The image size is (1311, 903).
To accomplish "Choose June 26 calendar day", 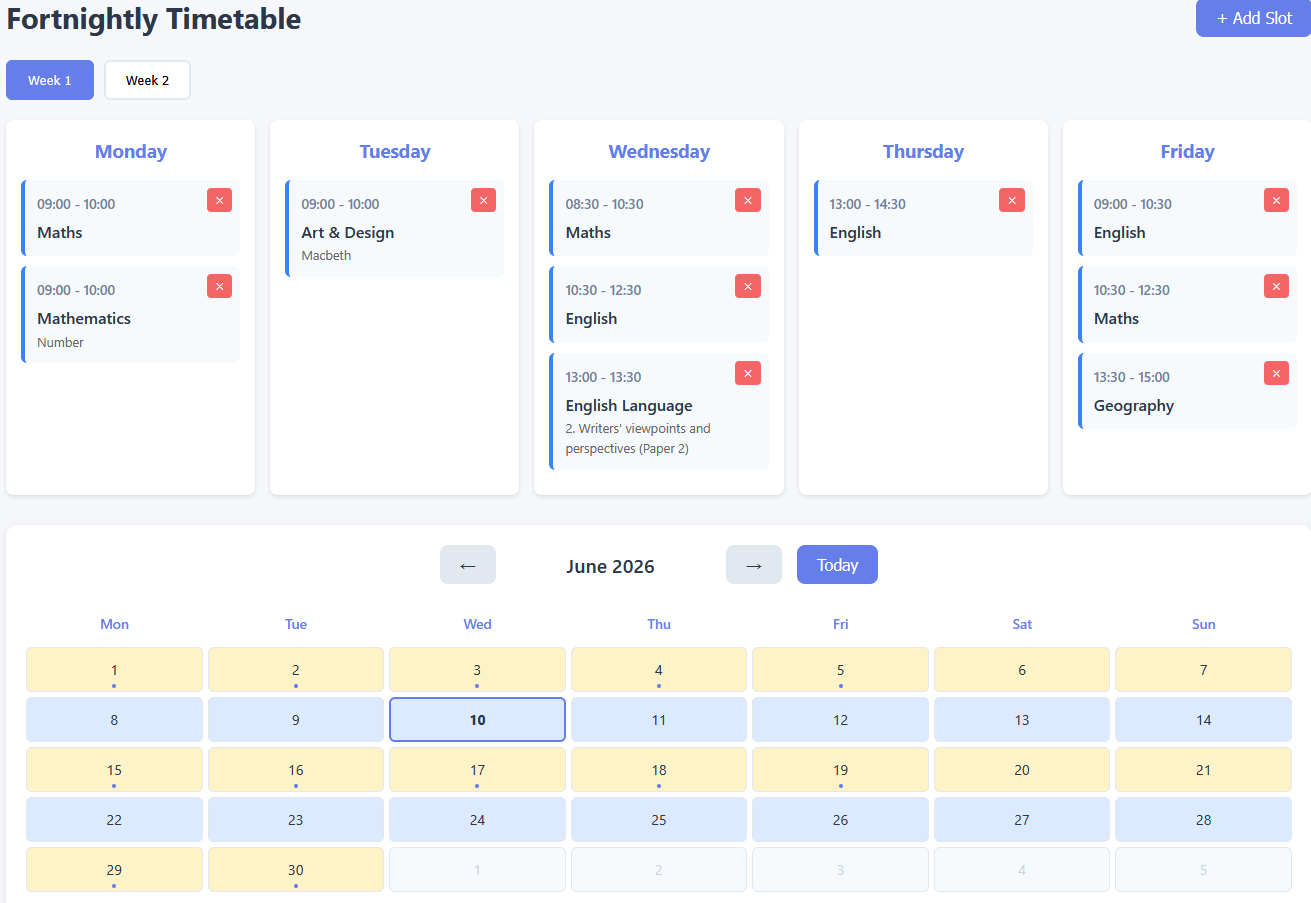I will click(x=840, y=820).
